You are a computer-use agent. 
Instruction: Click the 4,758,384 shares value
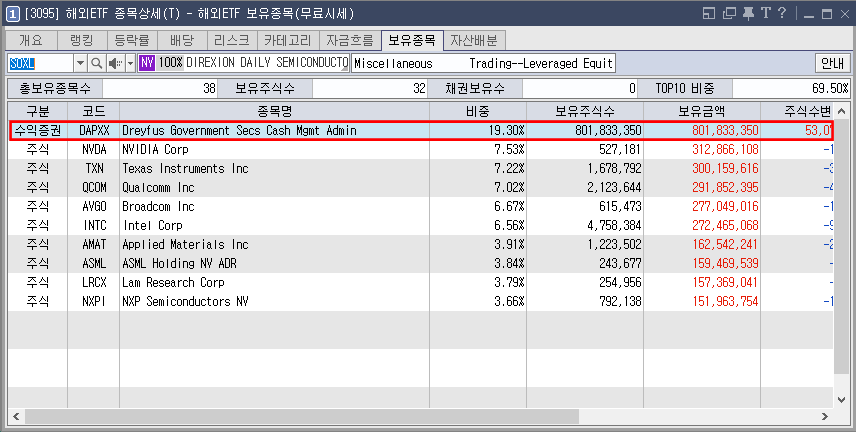[x=614, y=226]
